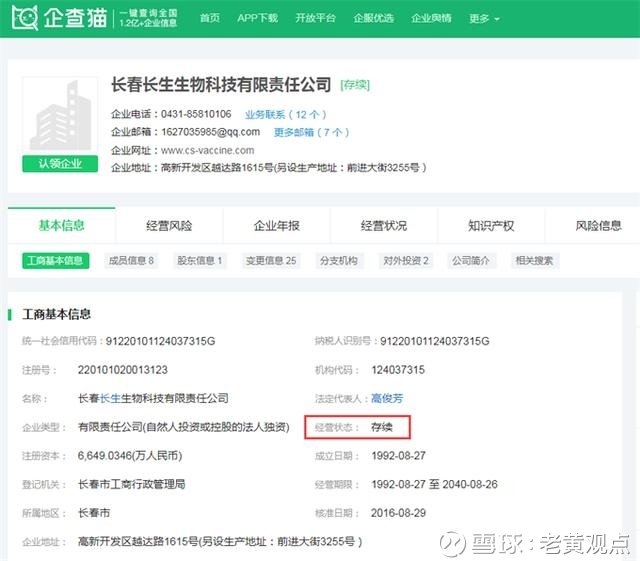Select the 对外投资 2 sub-tab
The width and height of the screenshot is (640, 561).
(x=406, y=260)
